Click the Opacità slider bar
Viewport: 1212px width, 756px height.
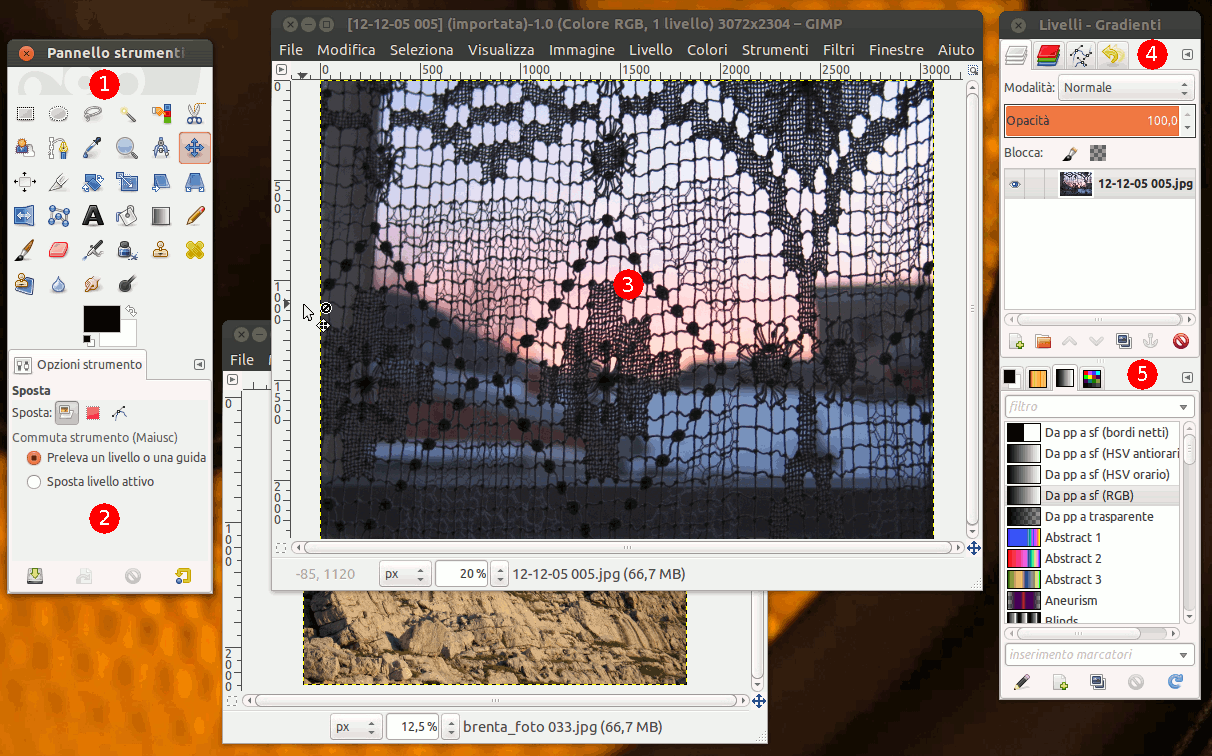pos(1090,121)
